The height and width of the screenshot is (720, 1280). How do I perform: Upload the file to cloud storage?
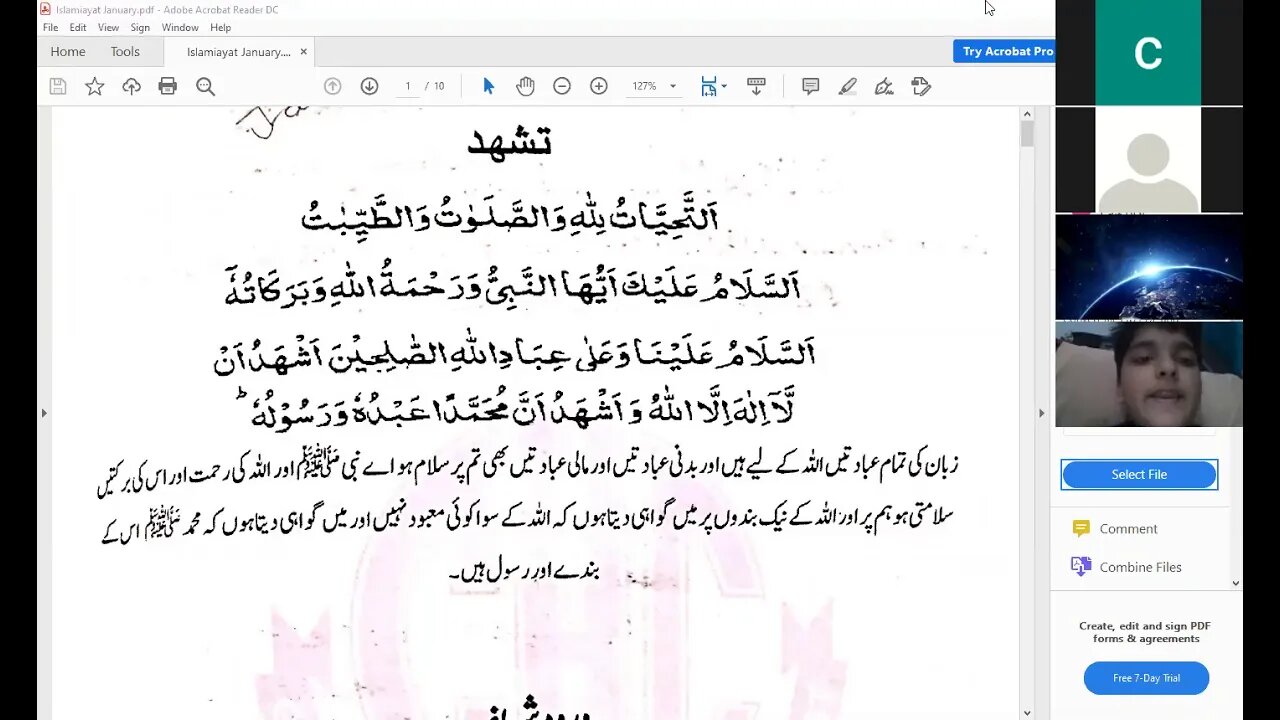click(131, 86)
